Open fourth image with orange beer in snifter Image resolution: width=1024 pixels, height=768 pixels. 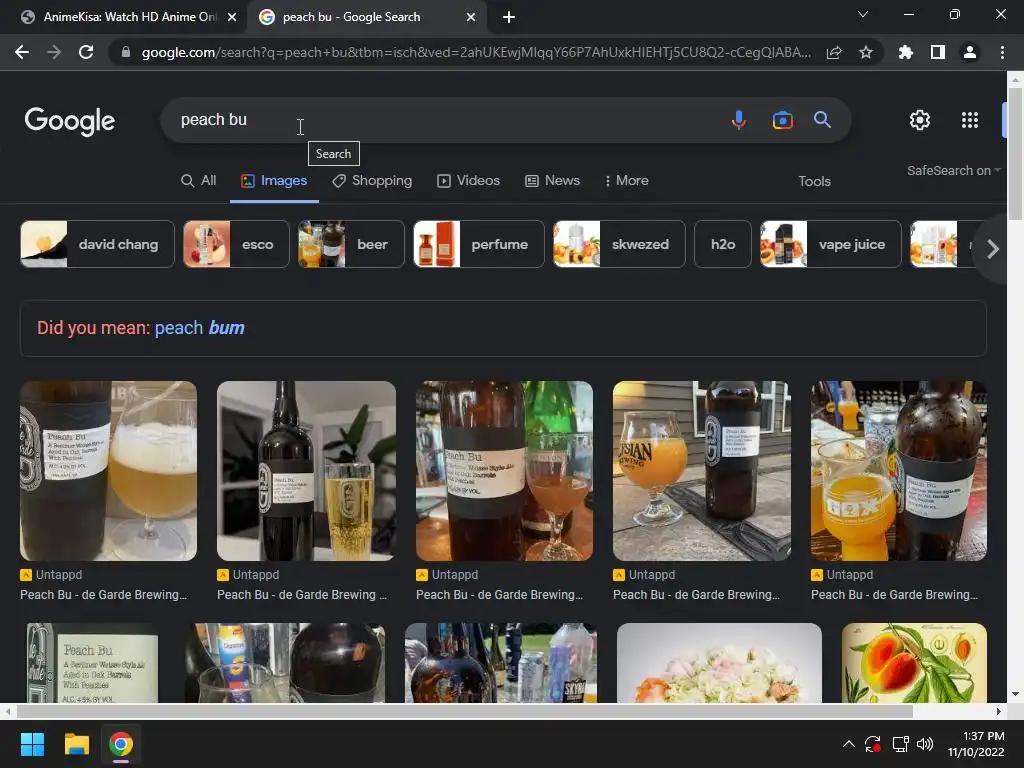702,471
